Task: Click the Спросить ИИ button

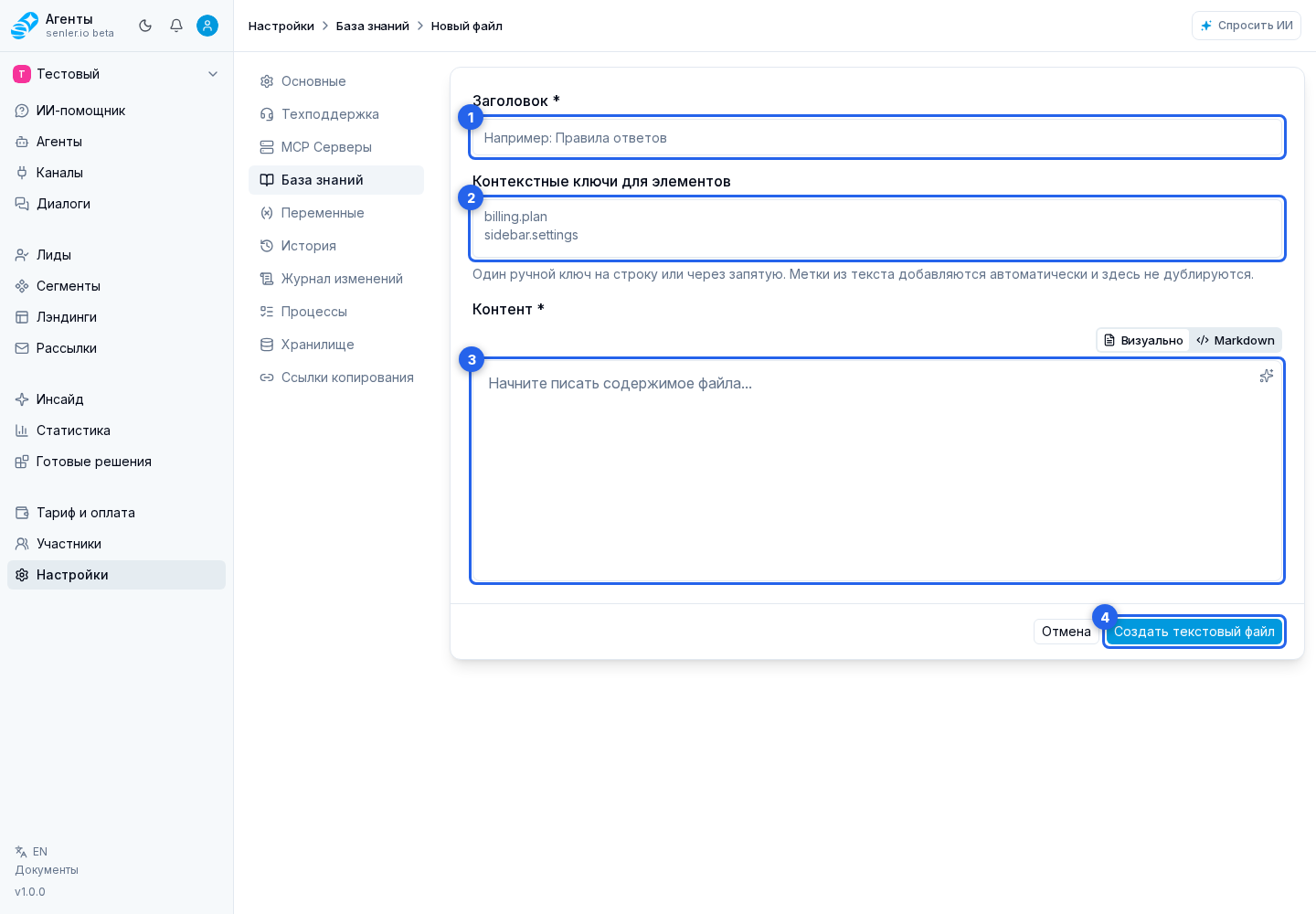Action: coord(1247,26)
